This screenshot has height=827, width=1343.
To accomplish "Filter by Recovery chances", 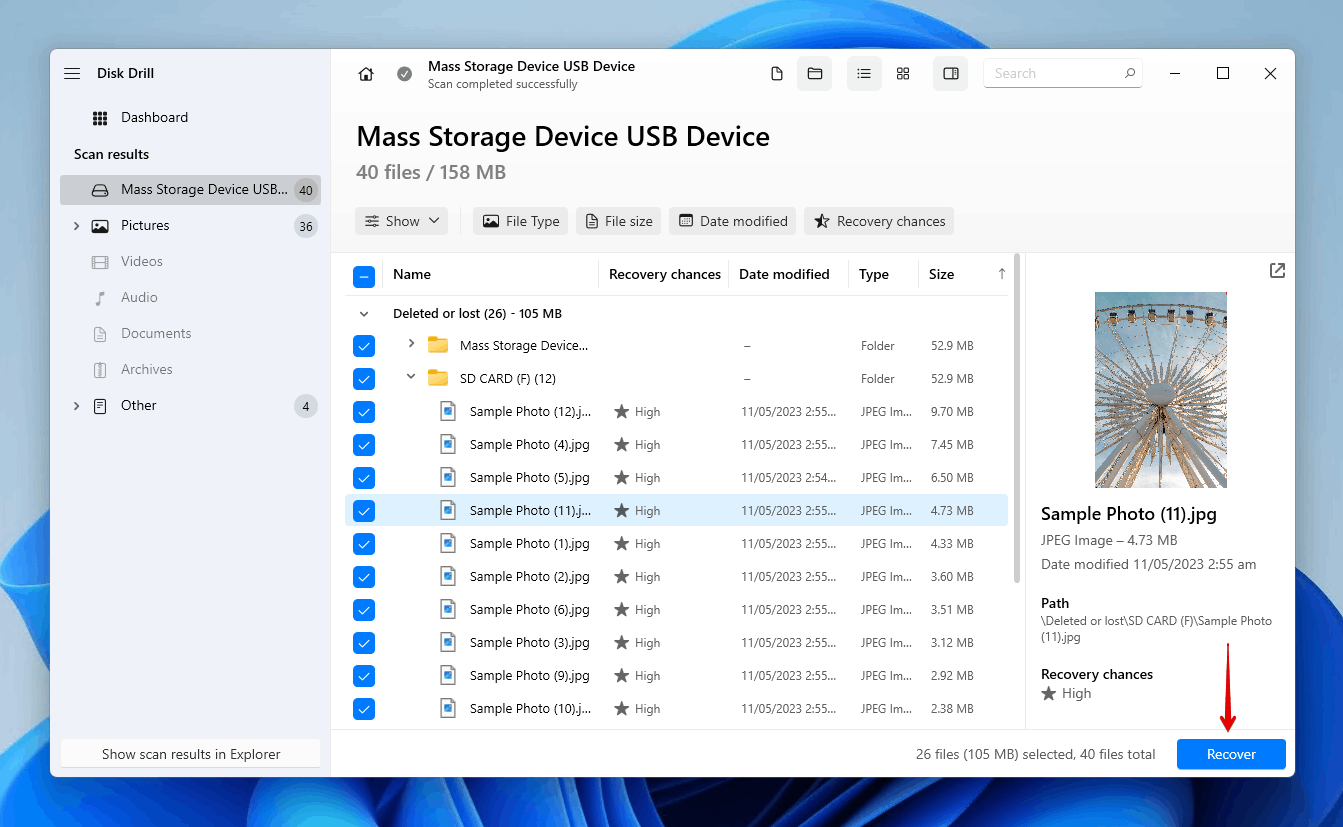I will [x=879, y=221].
